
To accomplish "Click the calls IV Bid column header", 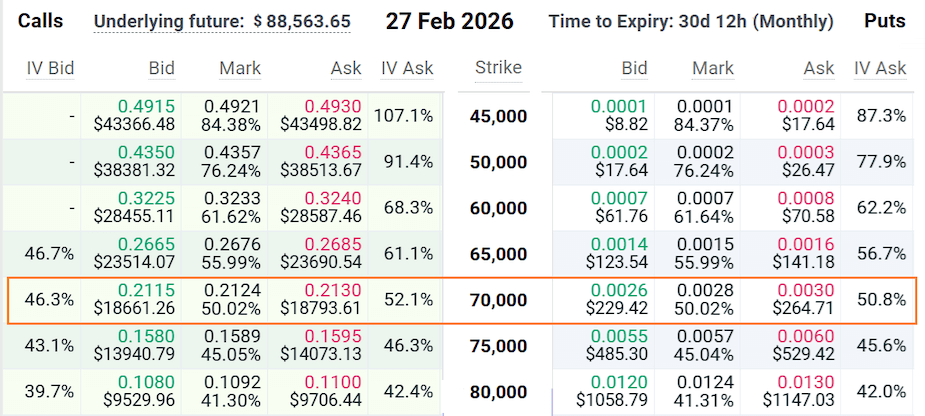I will tap(50, 68).
